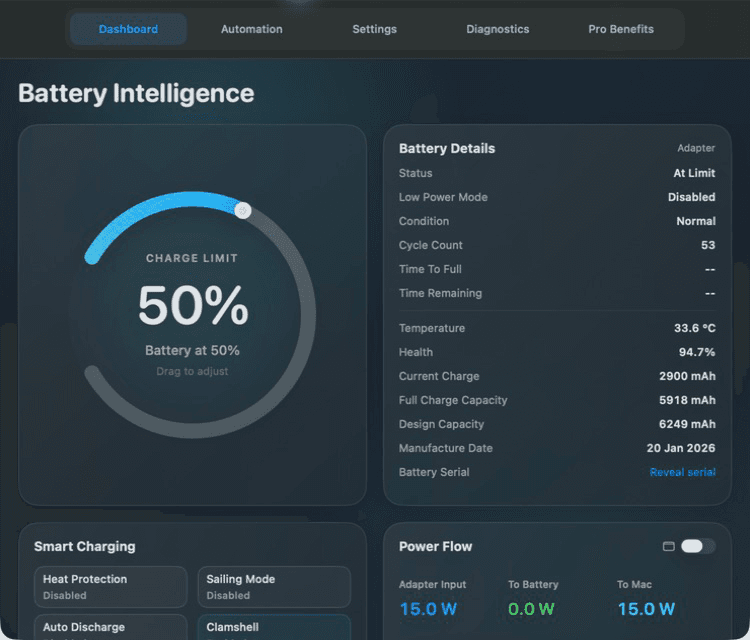Viewport: 750px width, 640px height.
Task: Click the To Mac 15.0 W reading
Action: 646,609
